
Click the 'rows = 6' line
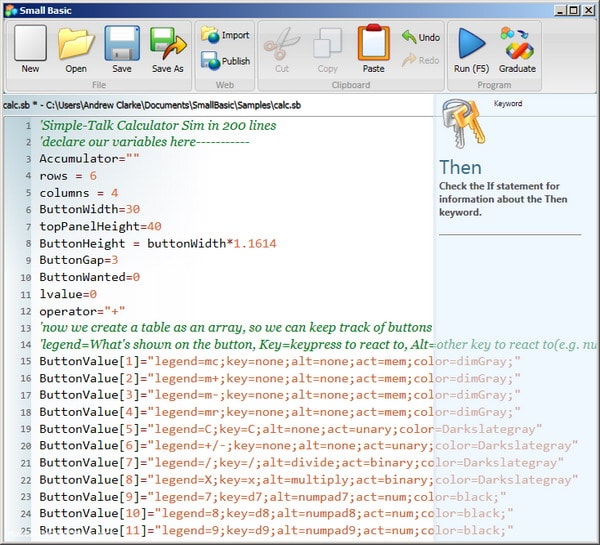[x=68, y=176]
